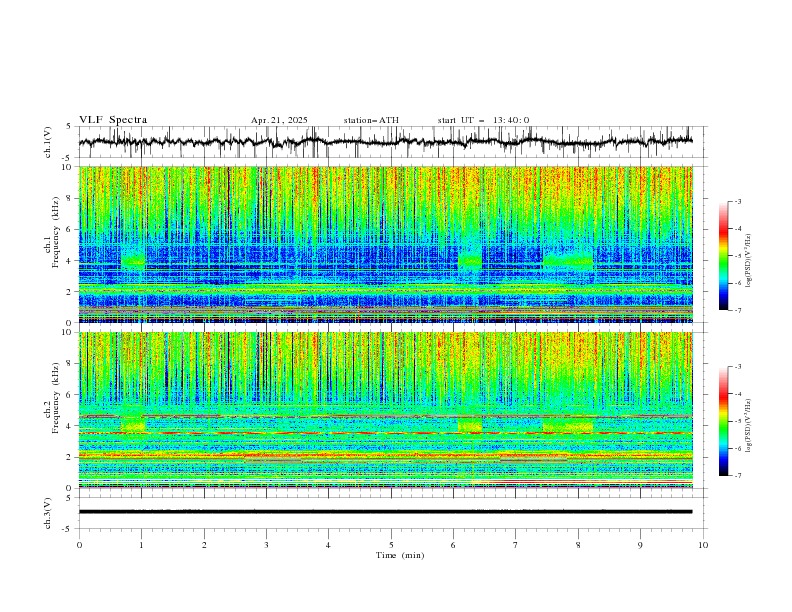Image resolution: width=792 pixels, height=612 pixels.
Task: Click the "5" tick on Time axis
Action: (x=391, y=545)
